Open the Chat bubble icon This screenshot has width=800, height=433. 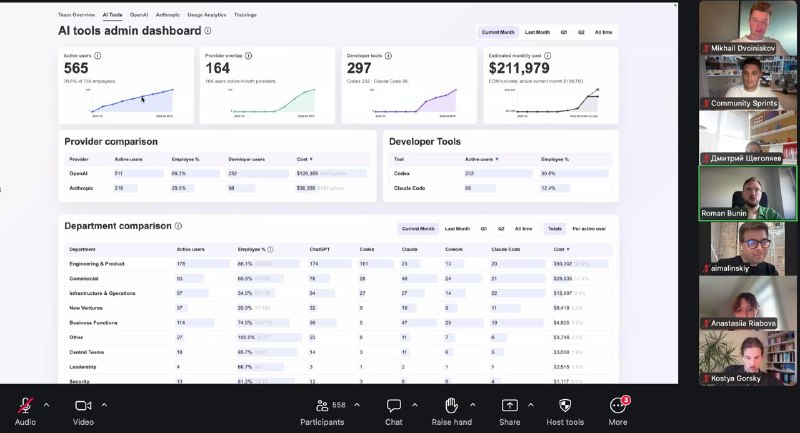393,405
